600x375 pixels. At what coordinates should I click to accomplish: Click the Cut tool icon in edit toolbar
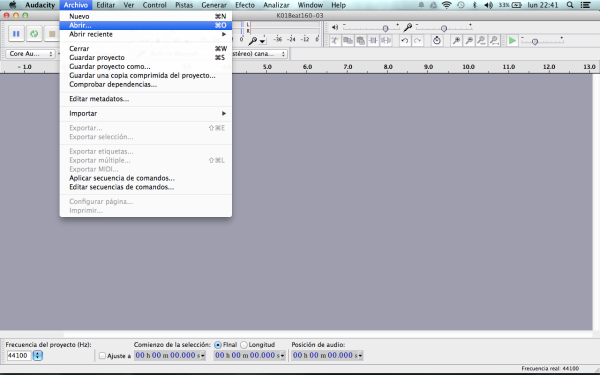pos(335,41)
